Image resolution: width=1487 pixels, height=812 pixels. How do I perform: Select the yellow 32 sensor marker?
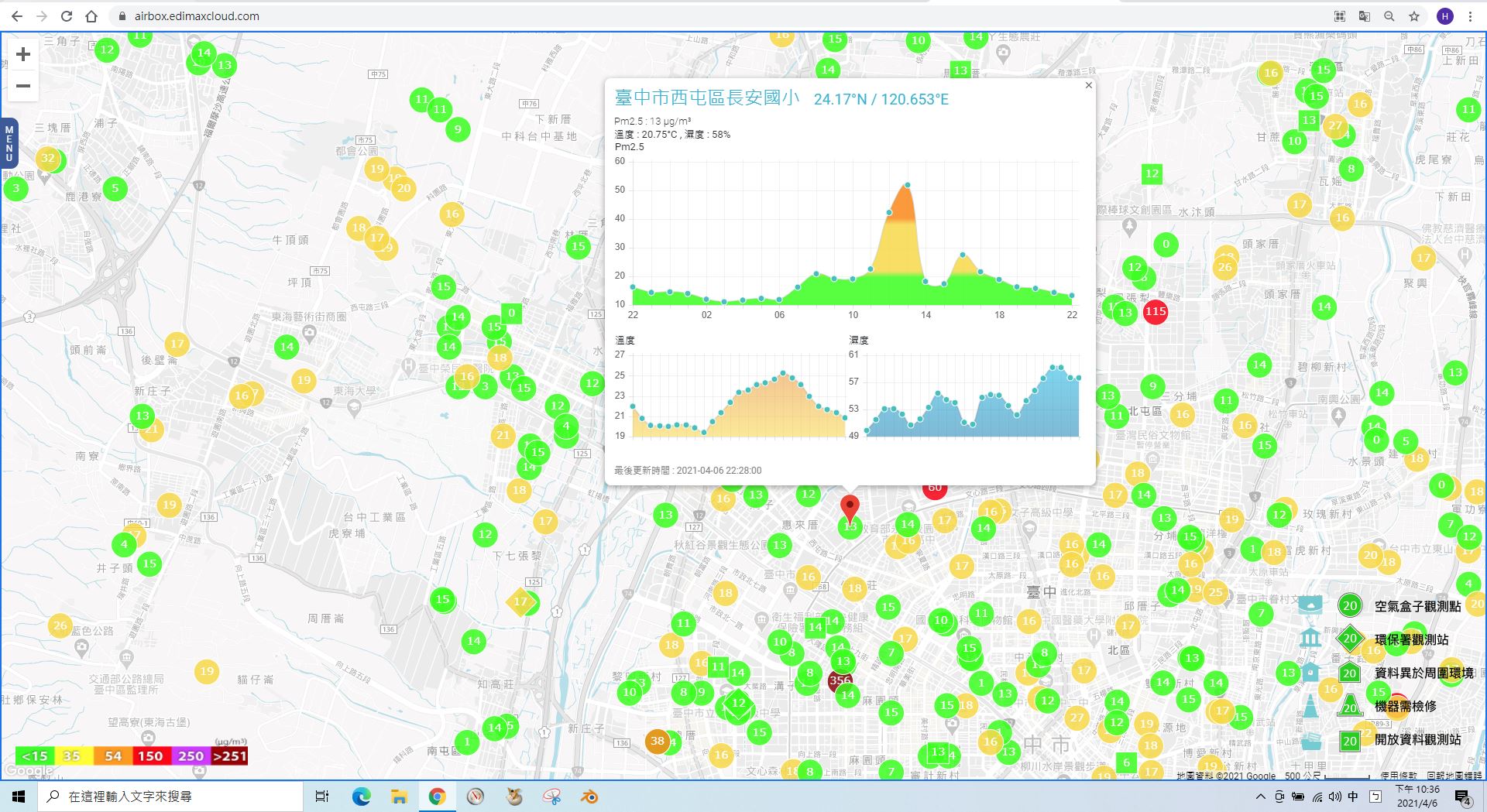48,158
